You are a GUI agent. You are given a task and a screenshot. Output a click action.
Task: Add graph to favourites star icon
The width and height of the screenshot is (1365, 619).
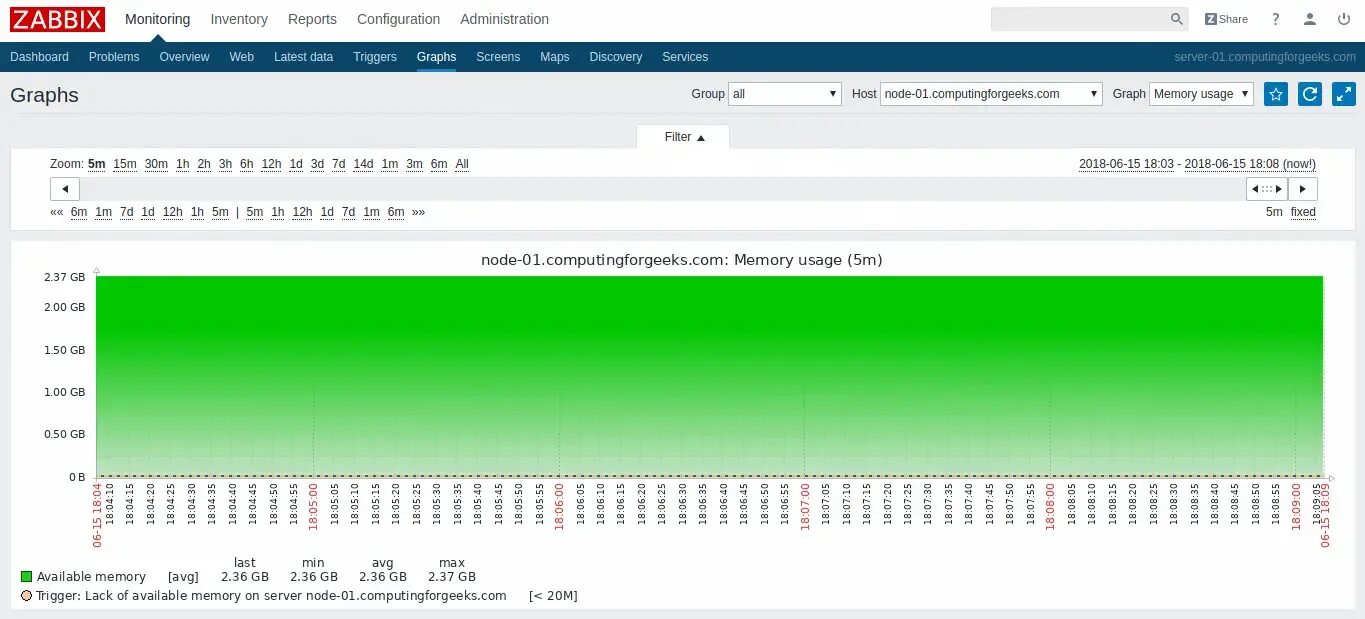coord(1276,94)
